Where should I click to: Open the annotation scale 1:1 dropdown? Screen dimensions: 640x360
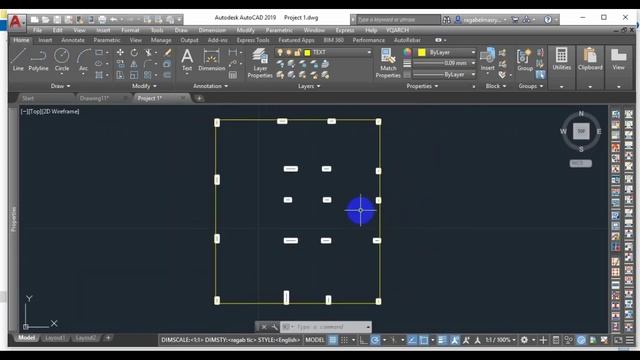[x=500, y=340]
